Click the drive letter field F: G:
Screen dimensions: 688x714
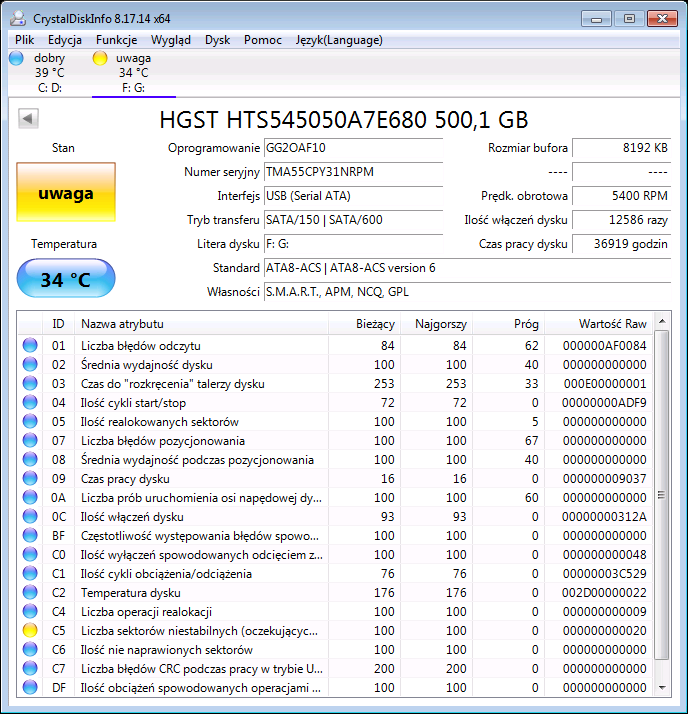(x=353, y=244)
